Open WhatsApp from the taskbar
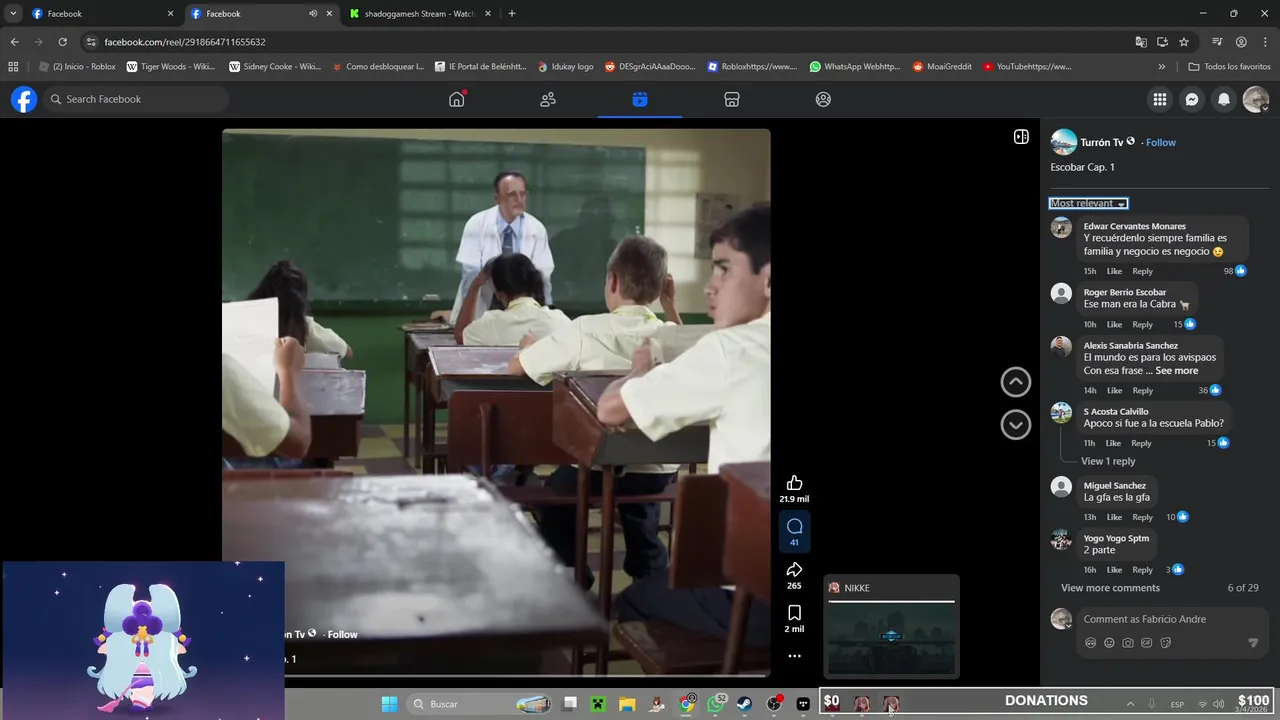This screenshot has width=1280, height=720. click(x=716, y=704)
